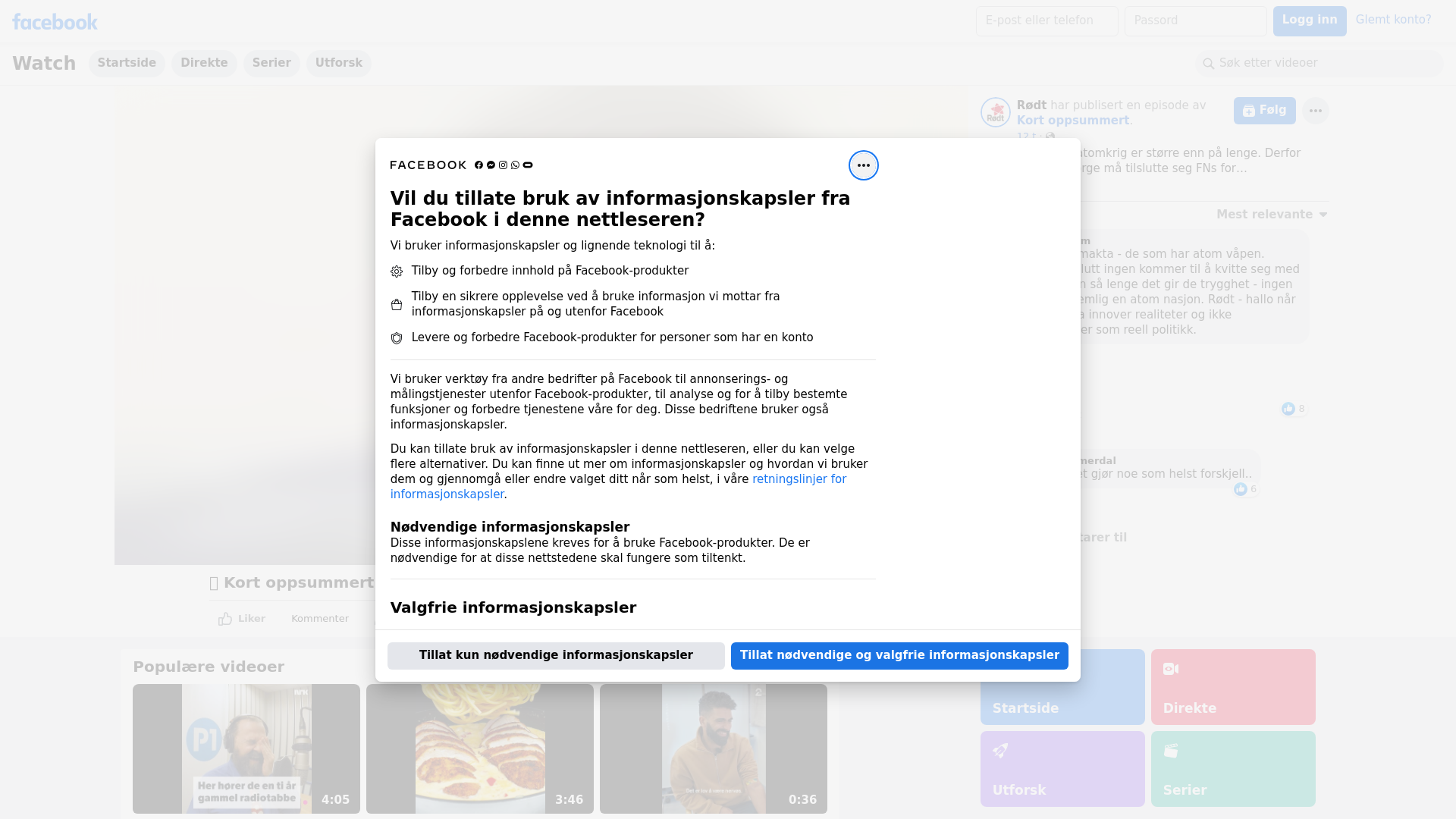This screenshot has height=819, width=1456.
Task: Click the thumbs-up Liker icon
Action: (x=225, y=619)
